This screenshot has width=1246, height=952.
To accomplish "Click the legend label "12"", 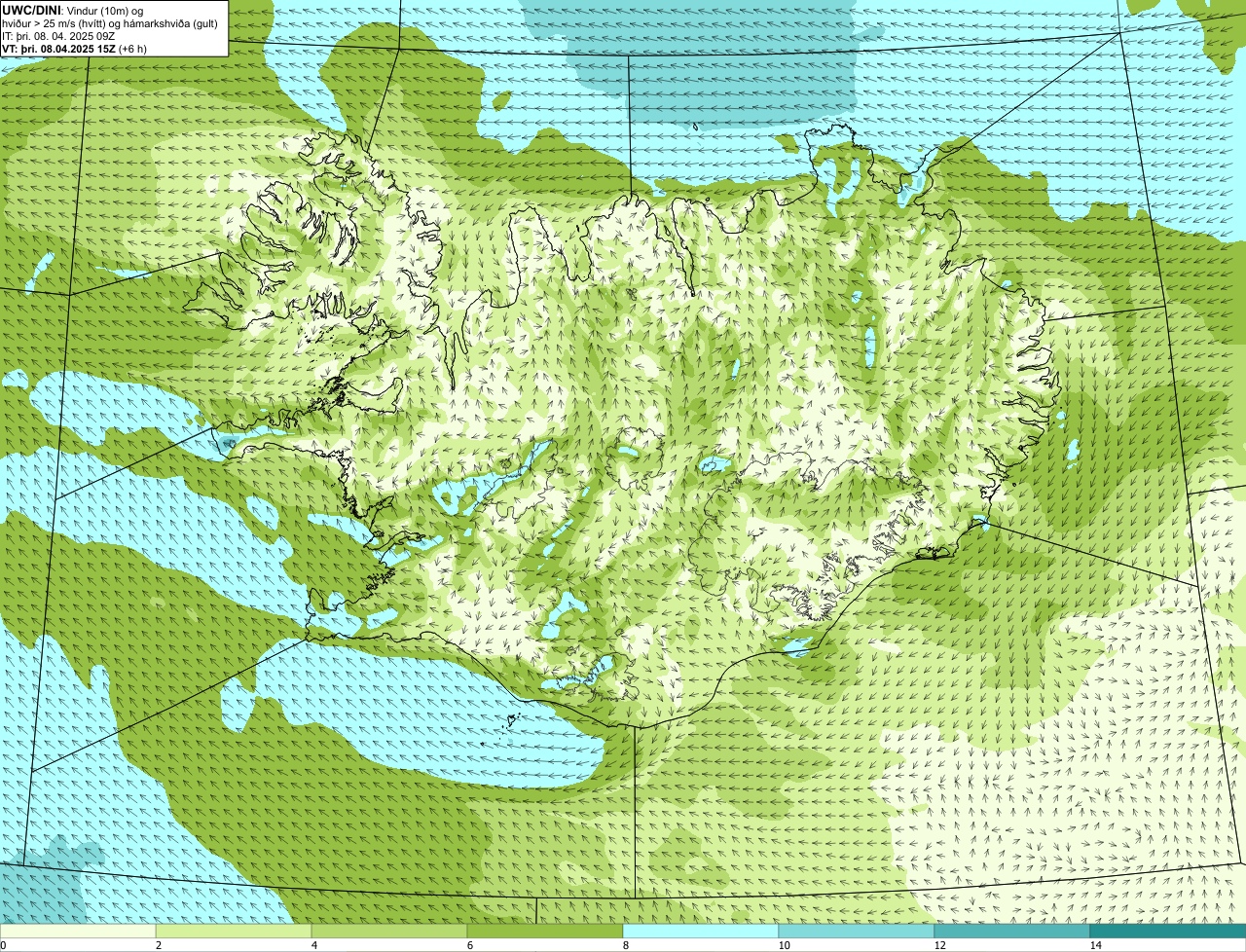I will [939, 945].
